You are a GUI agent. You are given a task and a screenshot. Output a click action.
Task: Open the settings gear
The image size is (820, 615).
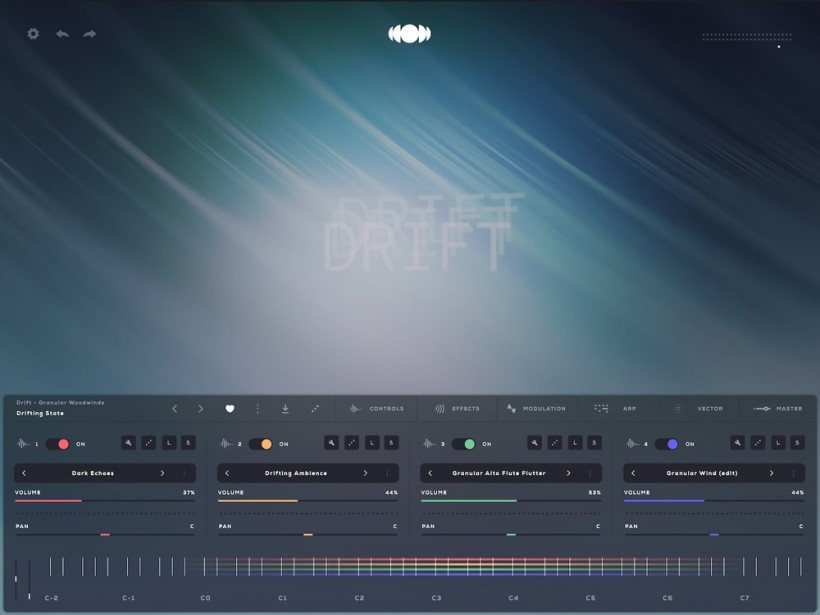click(33, 34)
